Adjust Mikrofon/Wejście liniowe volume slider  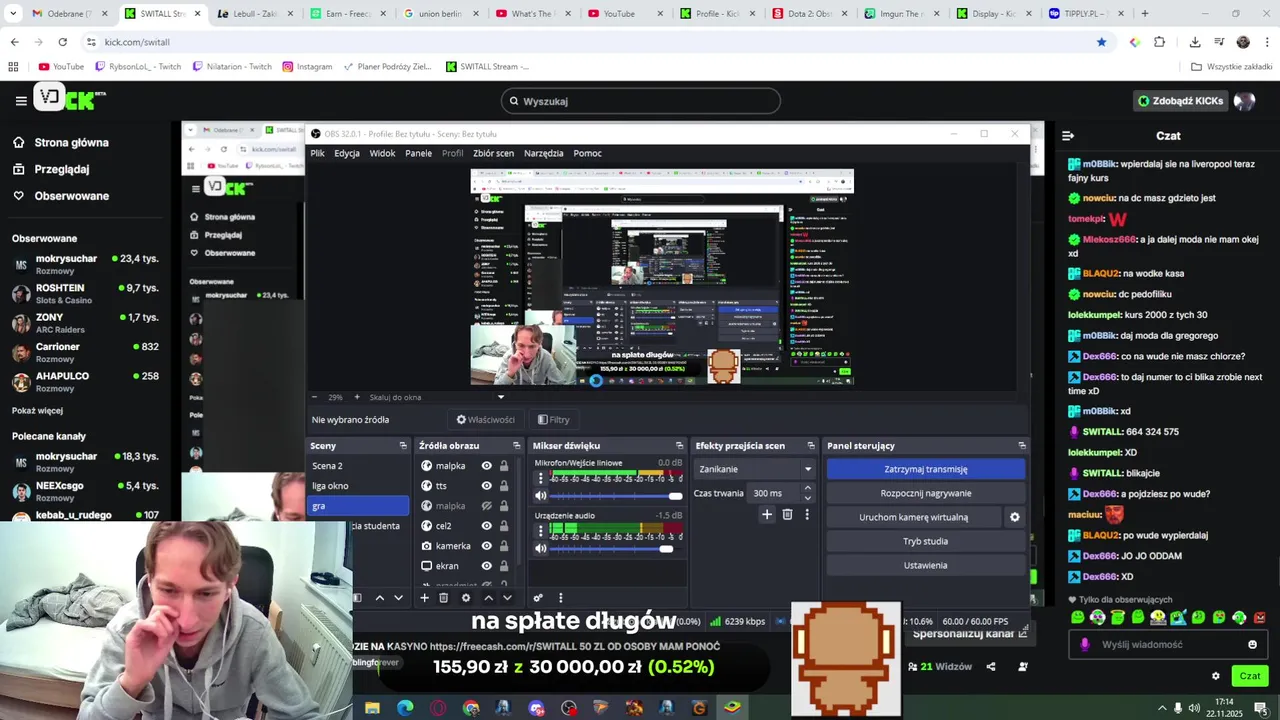tap(617, 496)
